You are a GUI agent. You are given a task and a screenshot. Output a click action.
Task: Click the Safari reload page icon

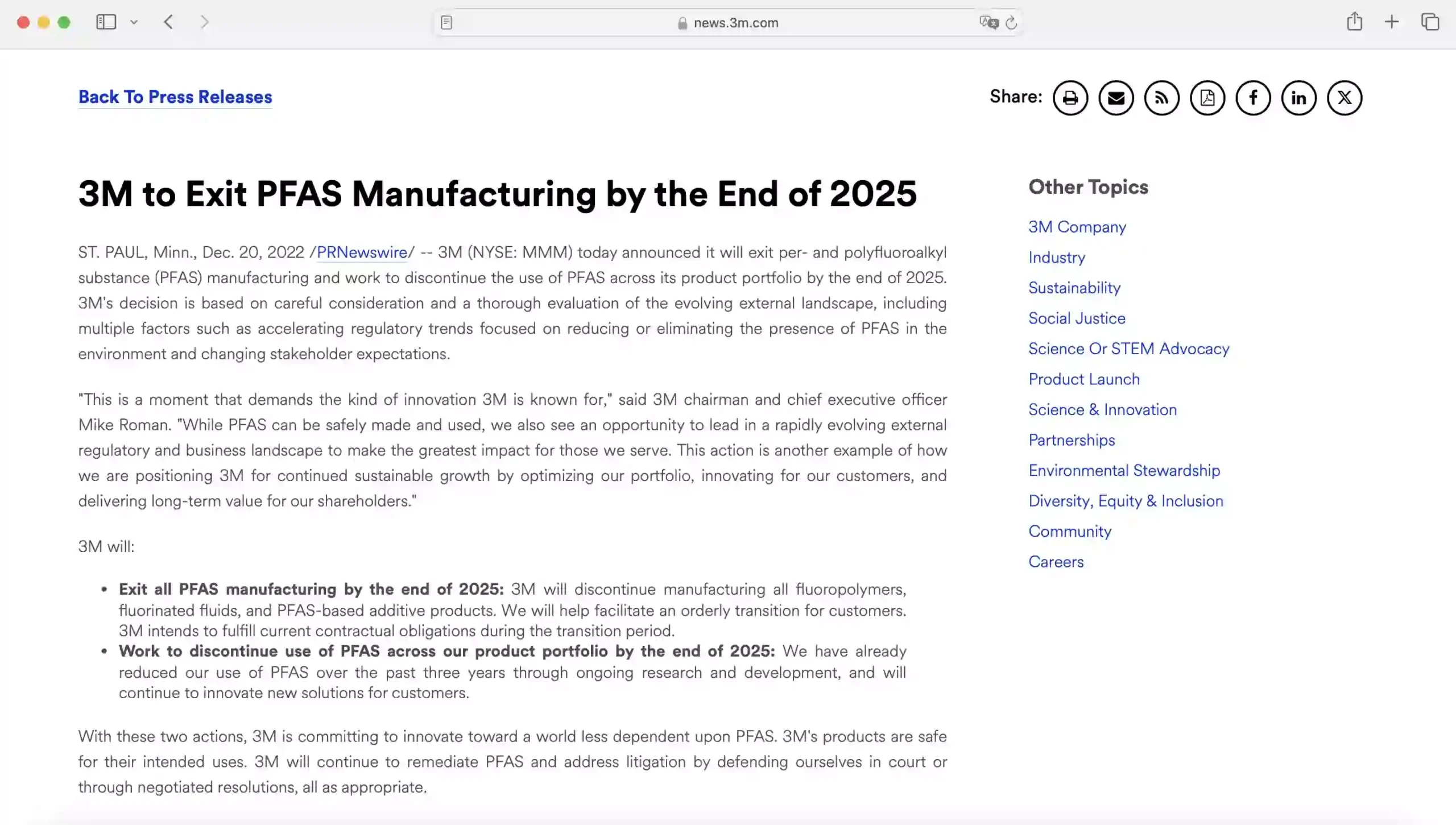click(1011, 23)
